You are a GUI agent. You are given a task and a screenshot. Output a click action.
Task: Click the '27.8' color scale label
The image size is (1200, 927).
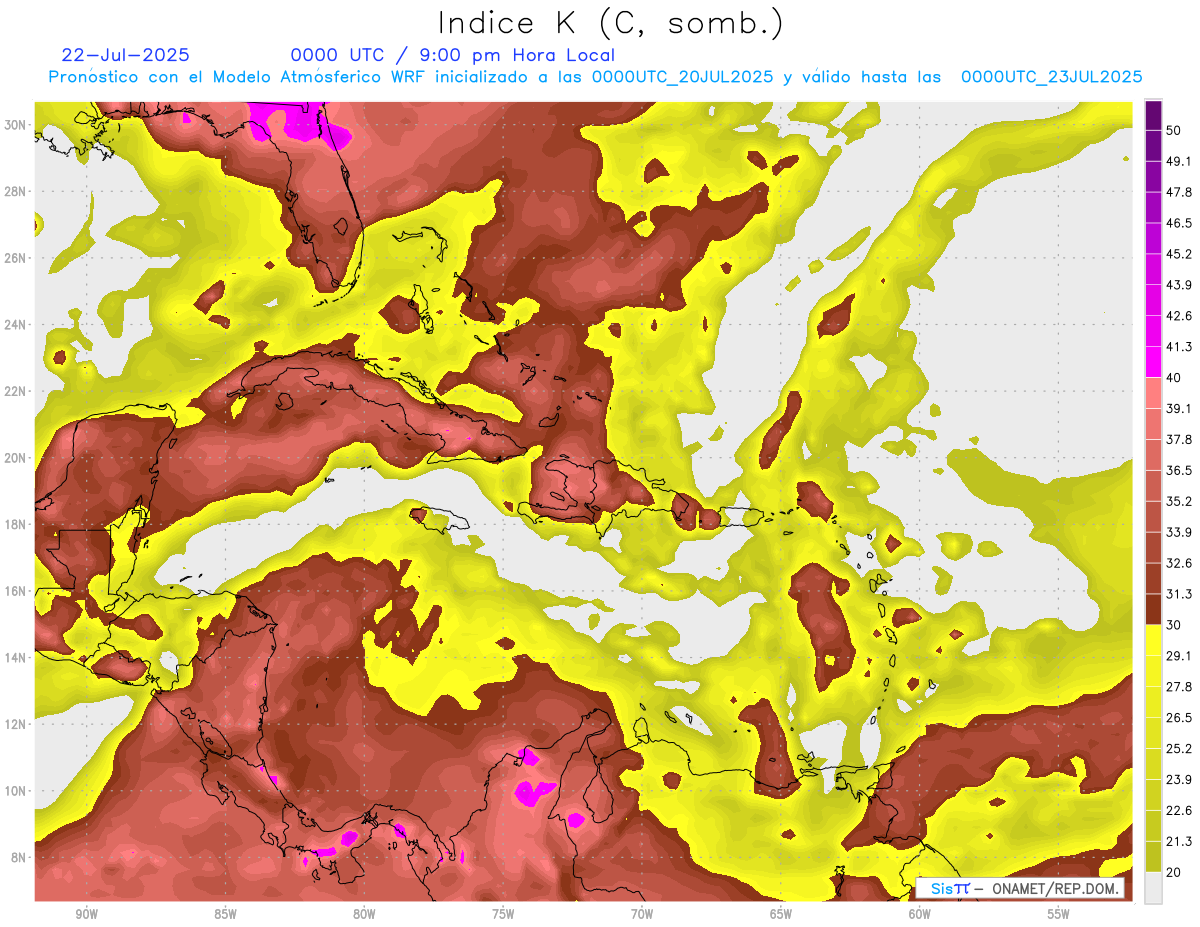[x=1178, y=687]
